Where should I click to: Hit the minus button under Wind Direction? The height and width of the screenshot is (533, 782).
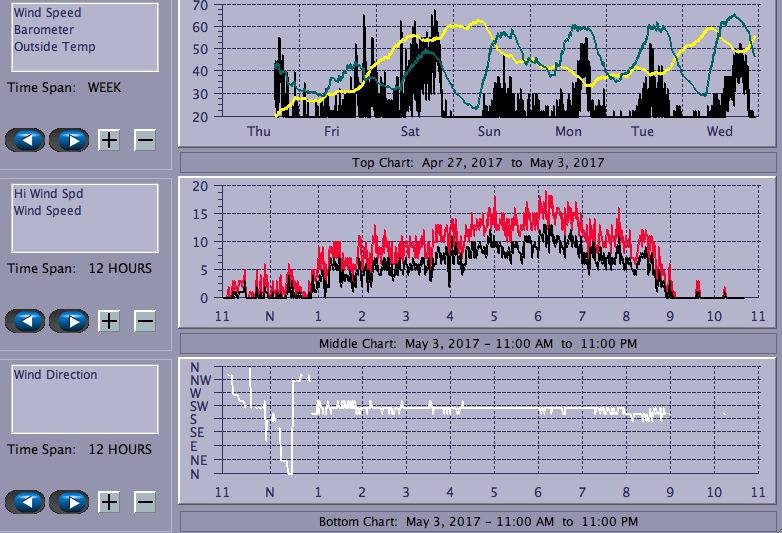pos(145,502)
